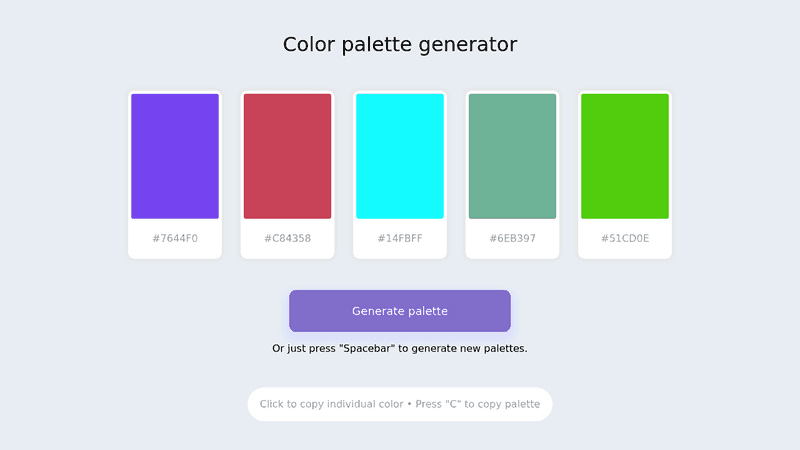
Task: Click the #51CD0E hex code text
Action: [625, 238]
